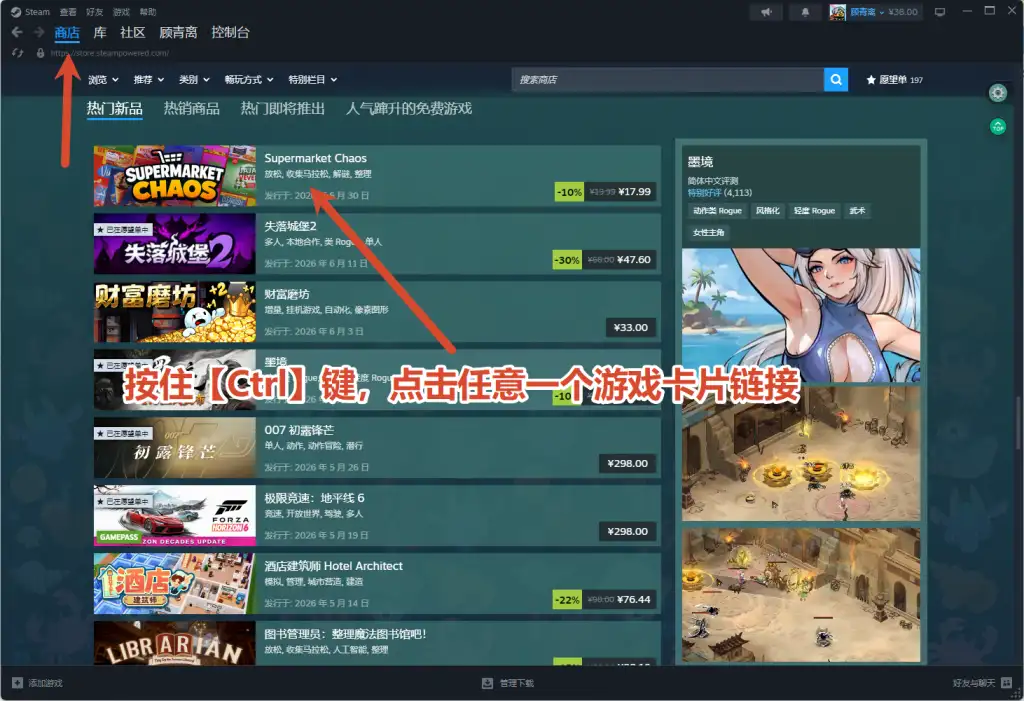1024x701 pixels.
Task: Open the notifications bell icon
Action: [805, 12]
